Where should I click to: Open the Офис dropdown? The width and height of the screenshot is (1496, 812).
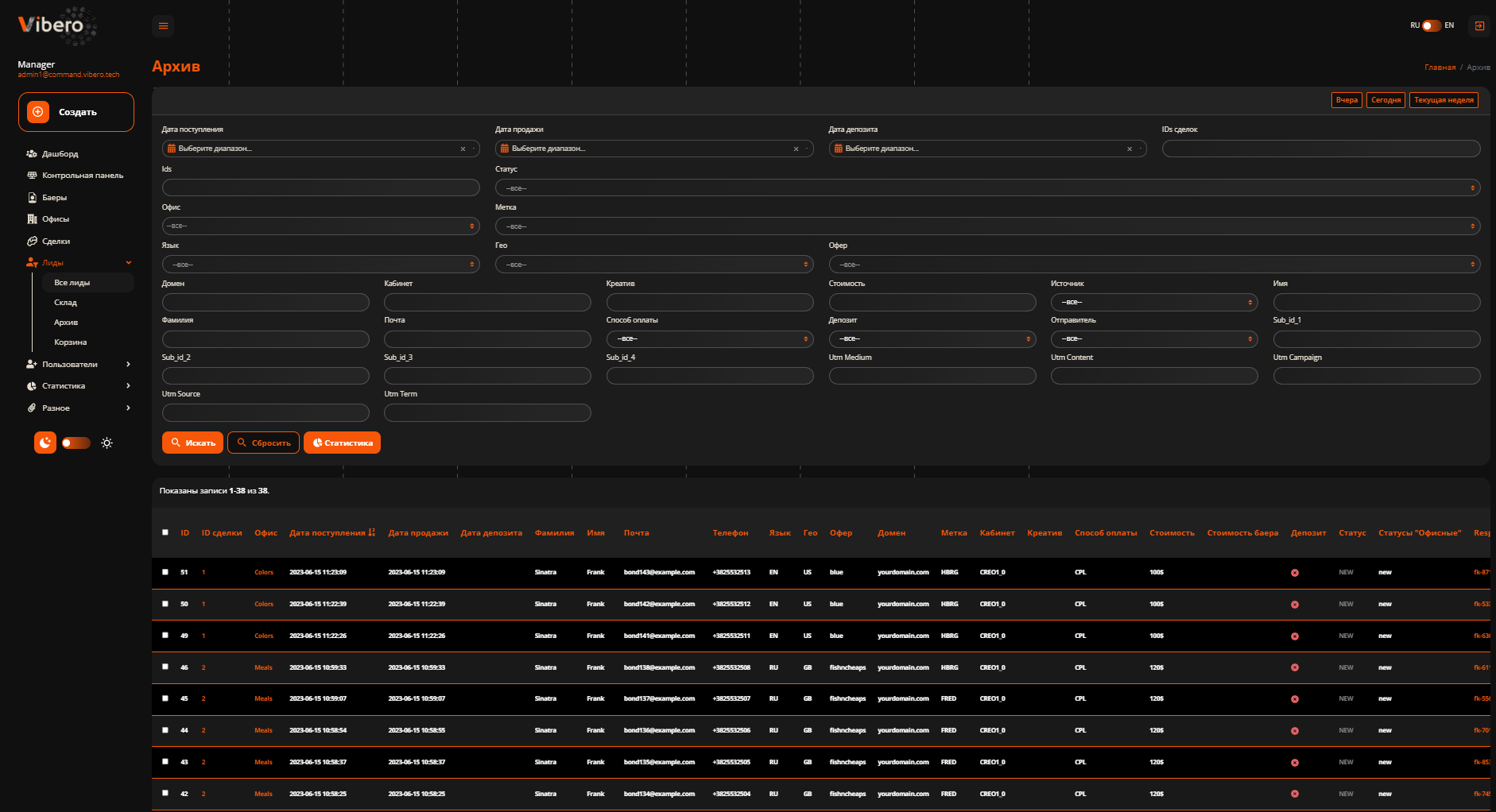pos(321,226)
